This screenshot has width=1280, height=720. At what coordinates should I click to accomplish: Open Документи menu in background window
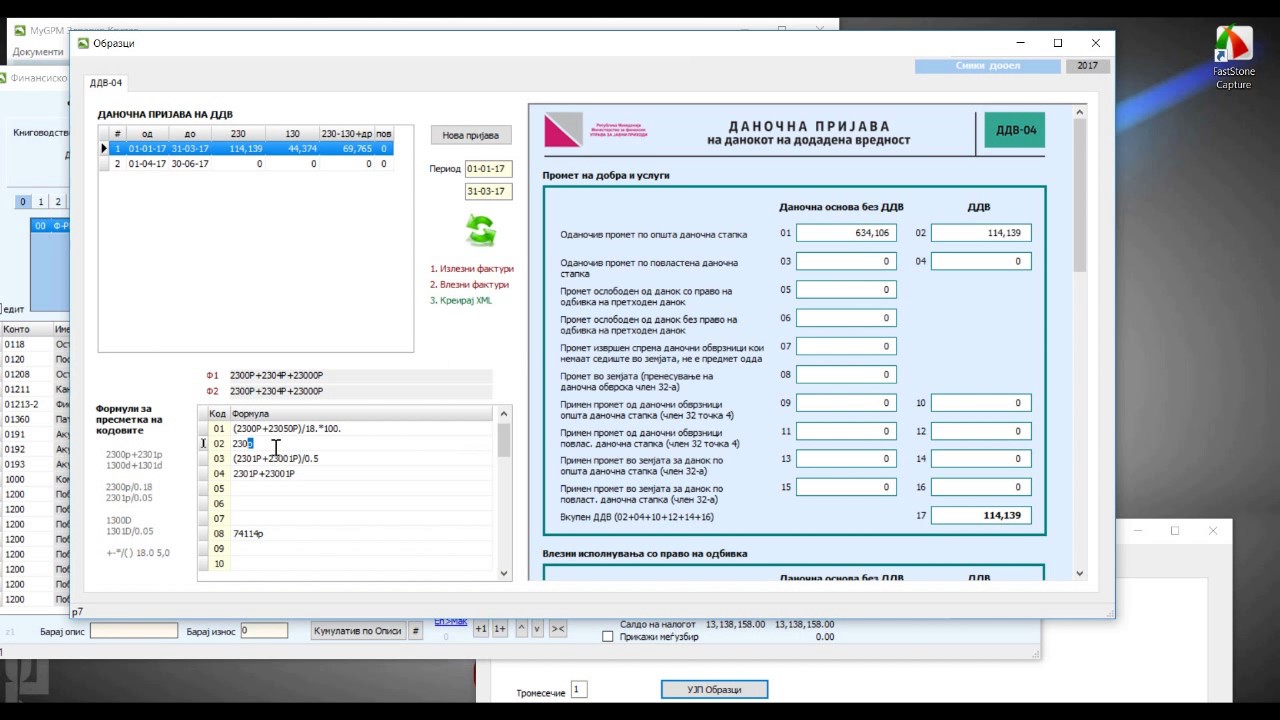pos(38,52)
